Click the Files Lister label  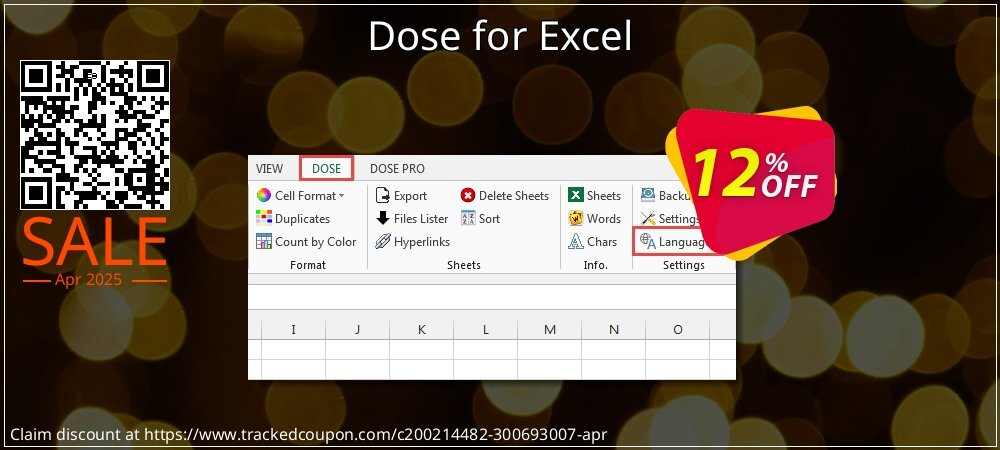pyautogui.click(x=421, y=219)
